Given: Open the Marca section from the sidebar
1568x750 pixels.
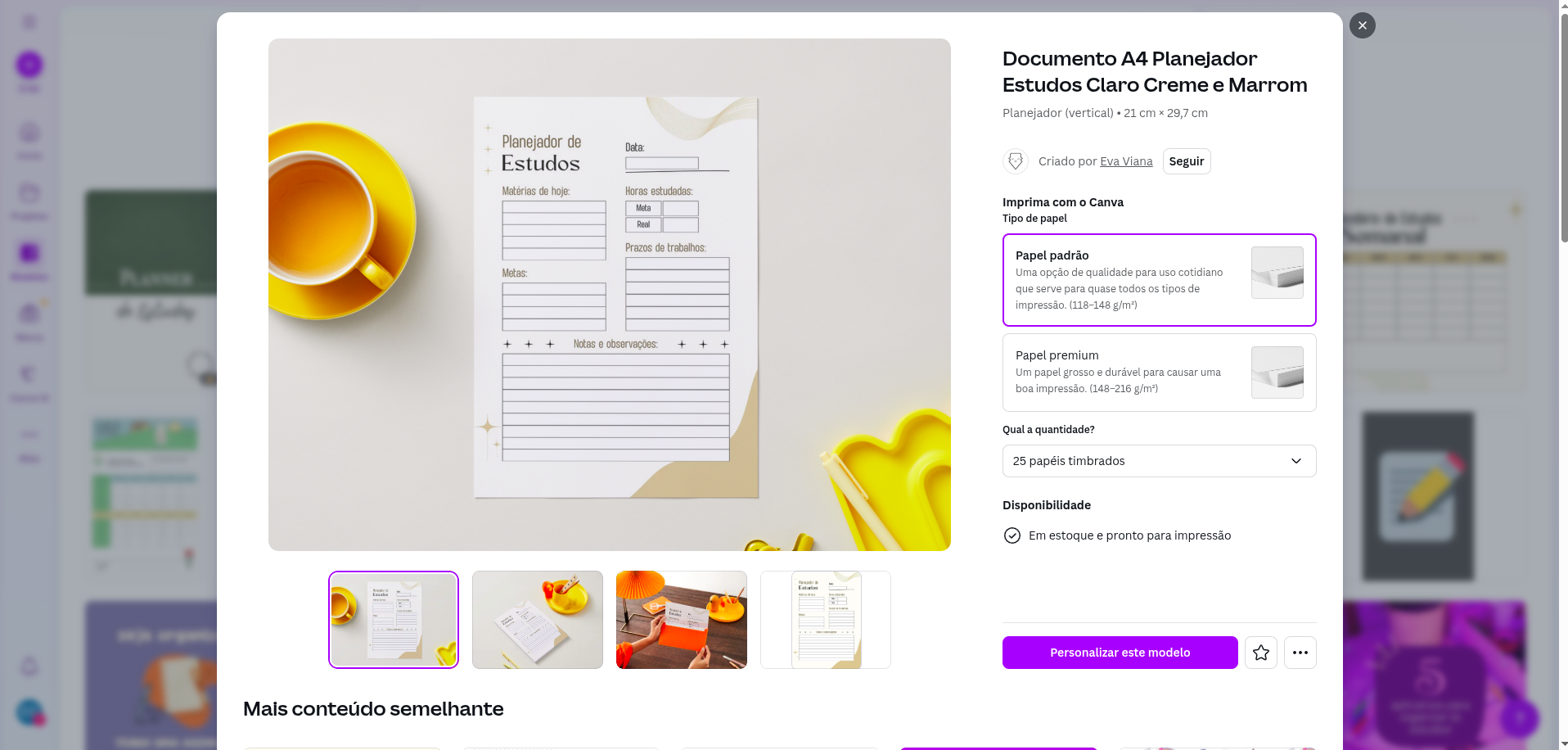Looking at the screenshot, I should [x=29, y=319].
